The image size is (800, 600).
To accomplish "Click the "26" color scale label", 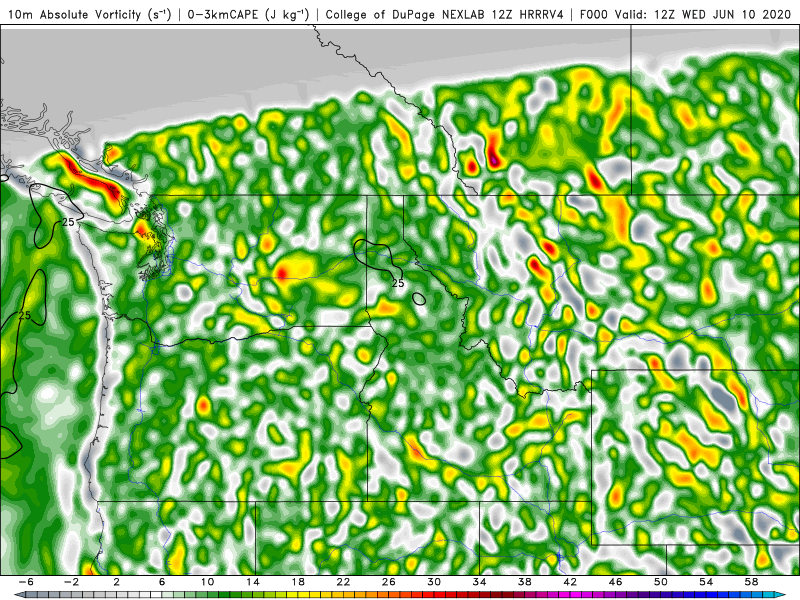I will pos(389,582).
